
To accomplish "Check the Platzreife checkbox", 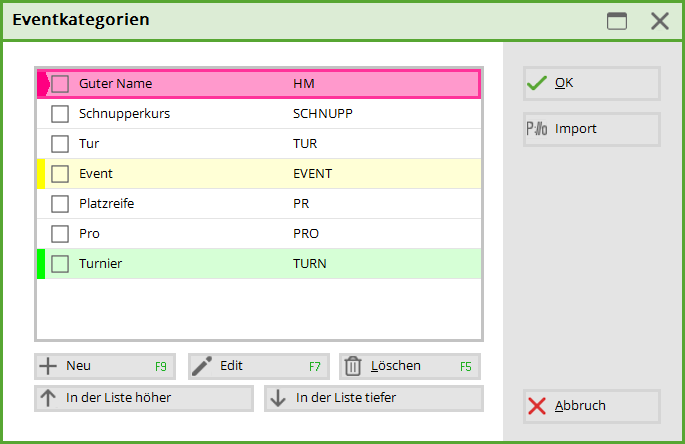I will pyautogui.click(x=60, y=204).
